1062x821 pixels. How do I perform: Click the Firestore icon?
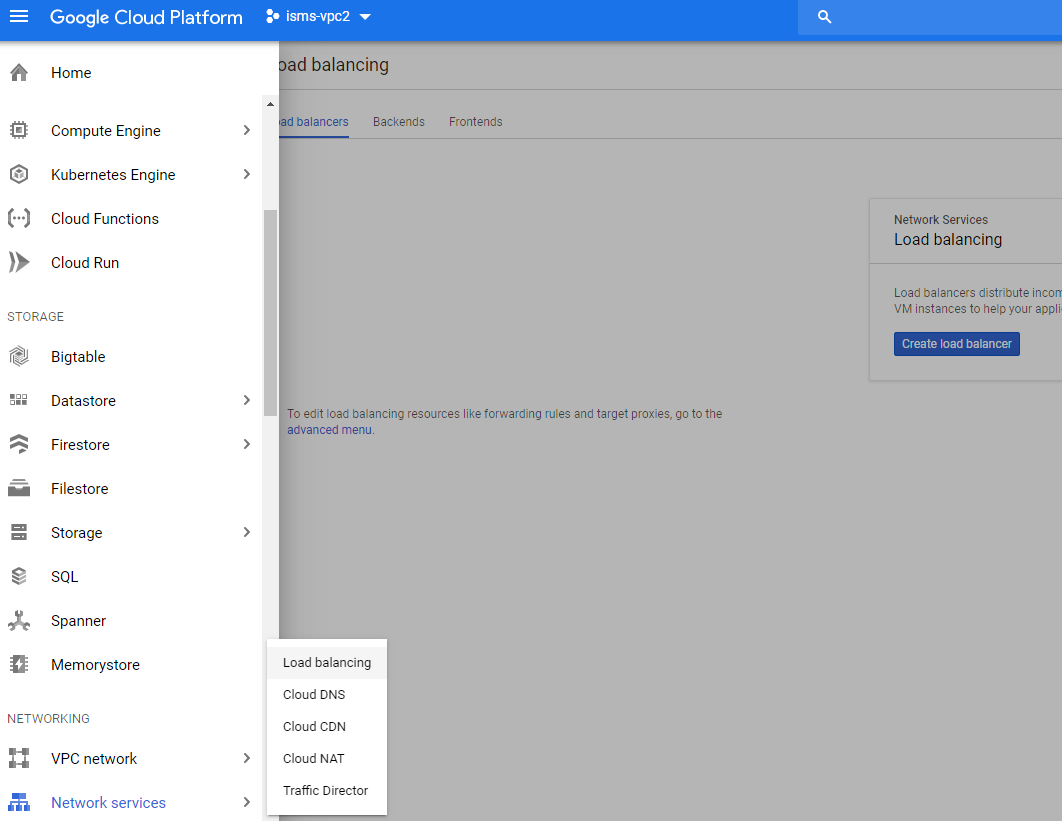click(x=19, y=444)
